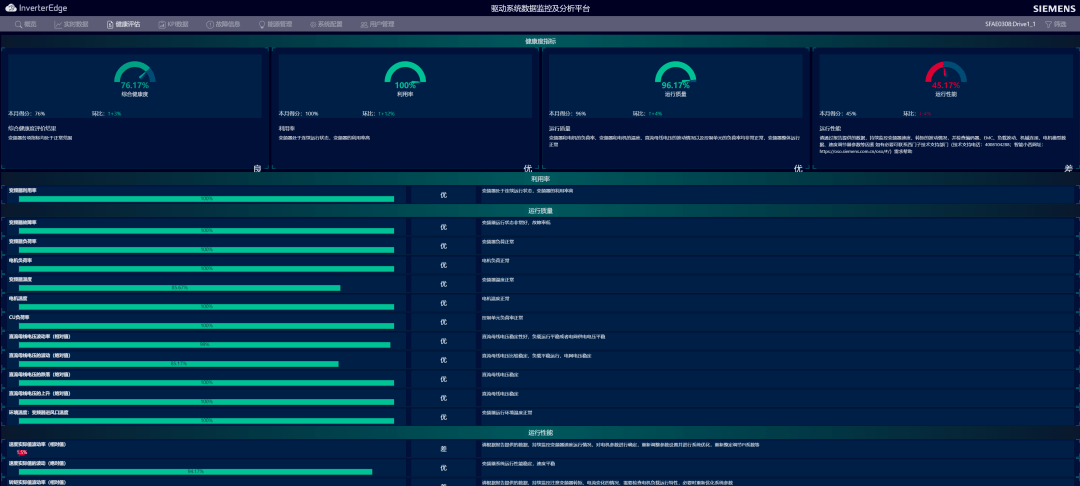Image resolution: width=1080 pixels, height=486 pixels.
Task: Open the 健康评估 tab
Action: point(123,24)
